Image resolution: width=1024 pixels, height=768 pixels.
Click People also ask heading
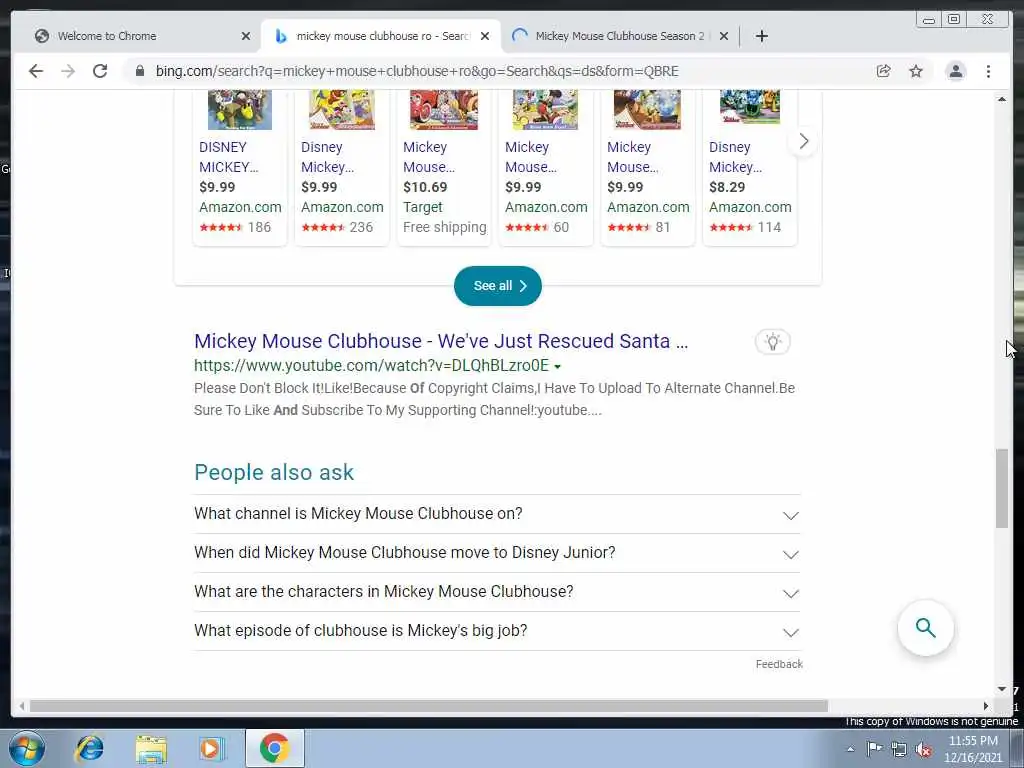point(274,472)
